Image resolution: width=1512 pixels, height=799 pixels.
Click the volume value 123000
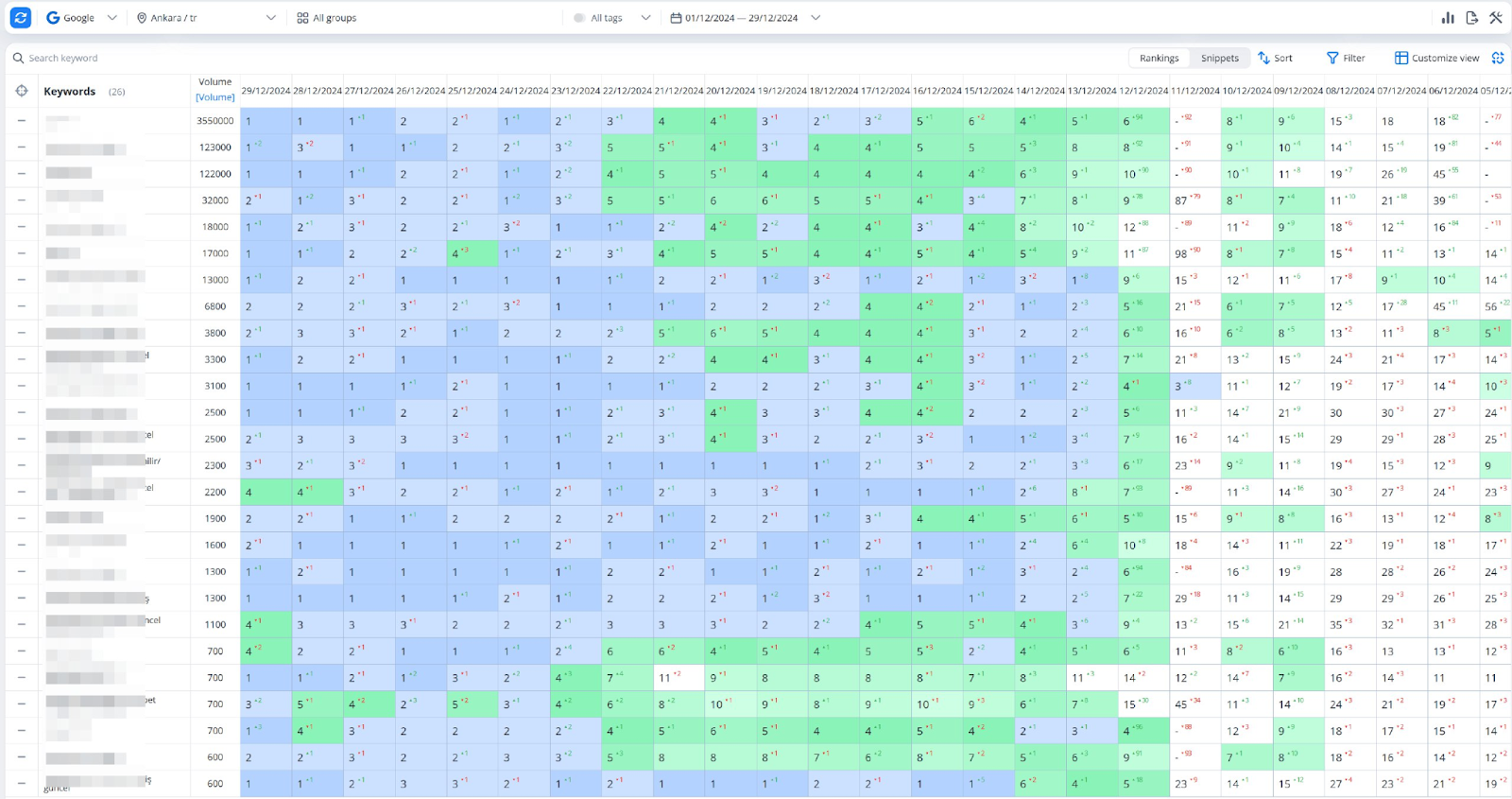(215, 147)
